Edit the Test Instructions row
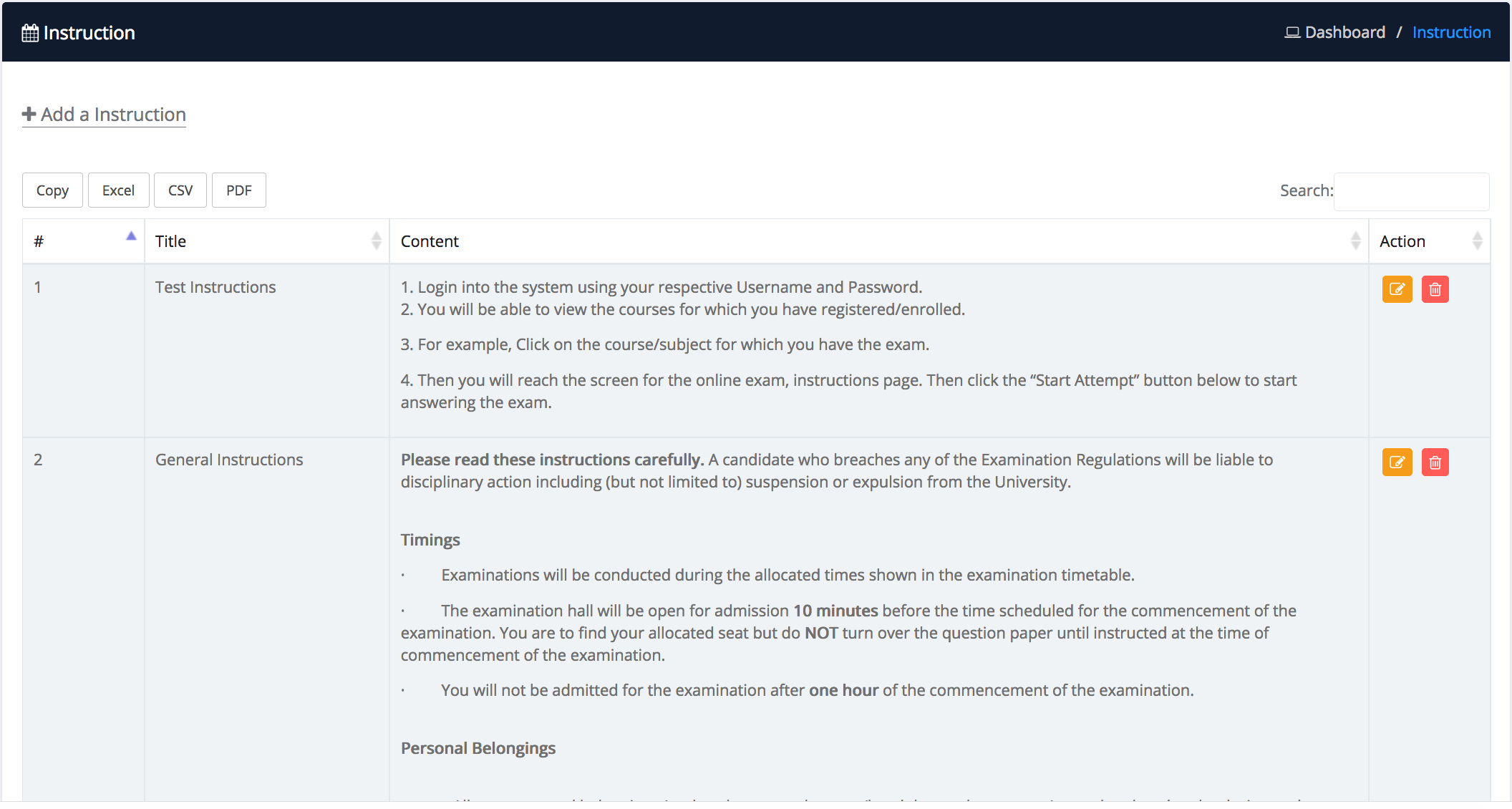 (1397, 289)
